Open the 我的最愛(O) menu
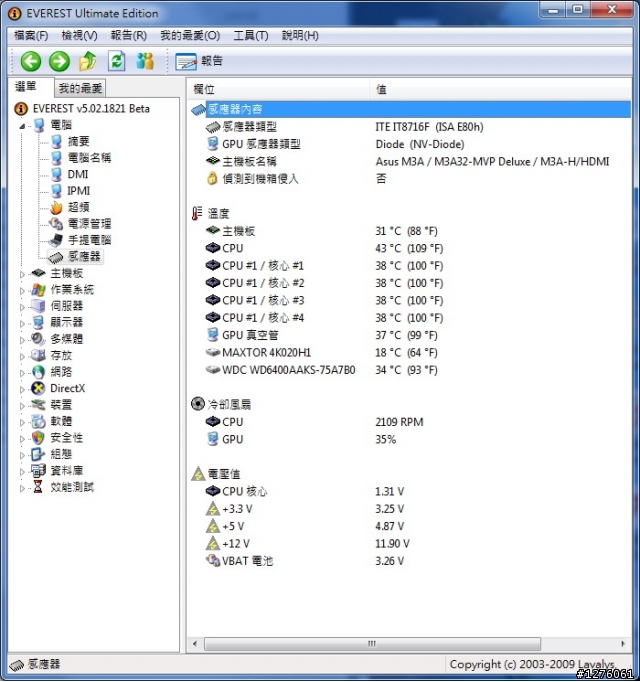 [190, 35]
